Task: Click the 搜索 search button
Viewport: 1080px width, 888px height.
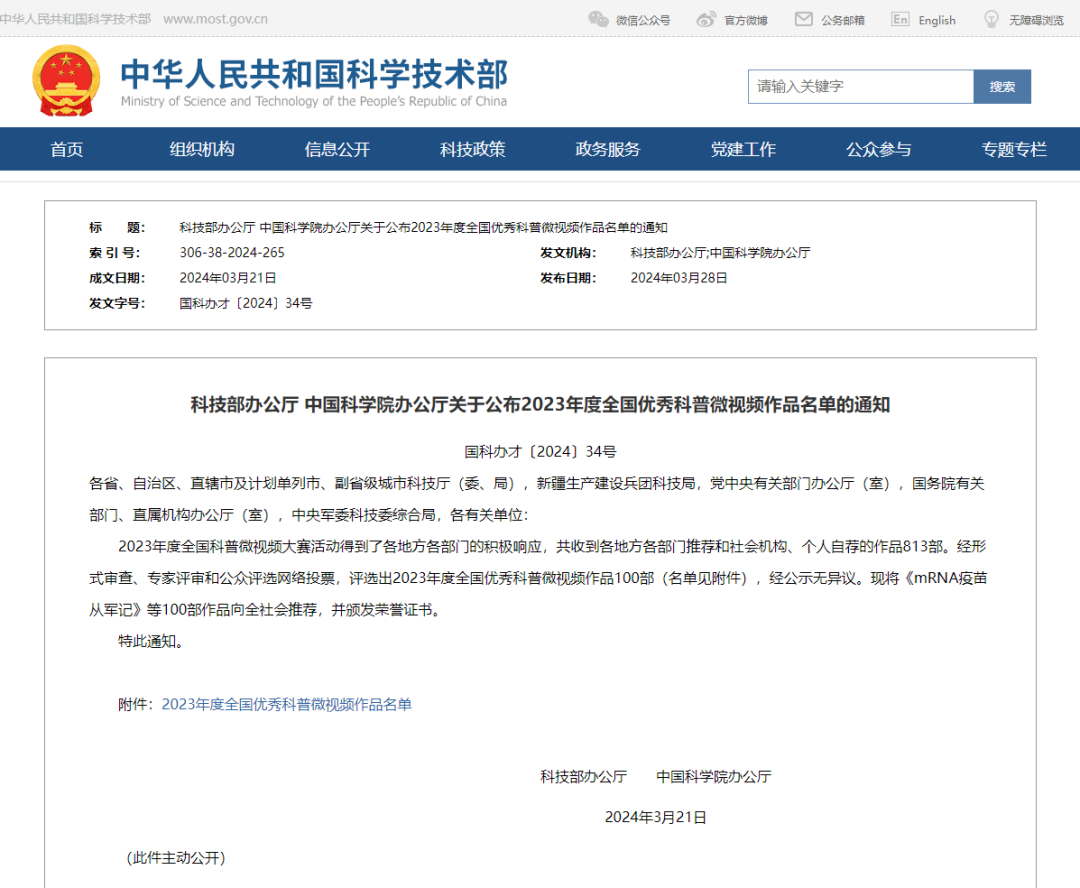Action: pyautogui.click(x=1002, y=87)
